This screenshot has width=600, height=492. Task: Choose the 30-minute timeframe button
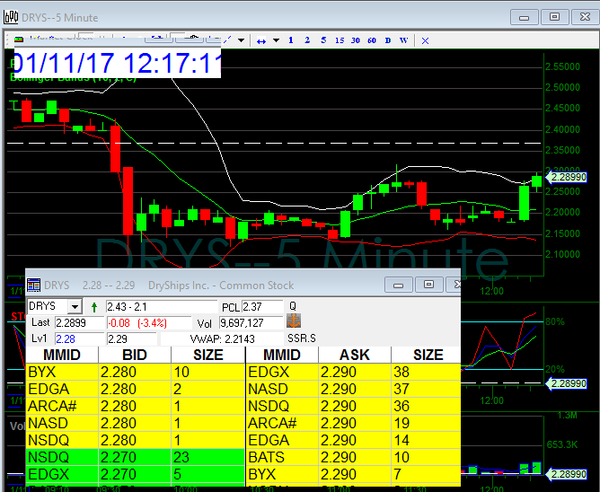356,40
